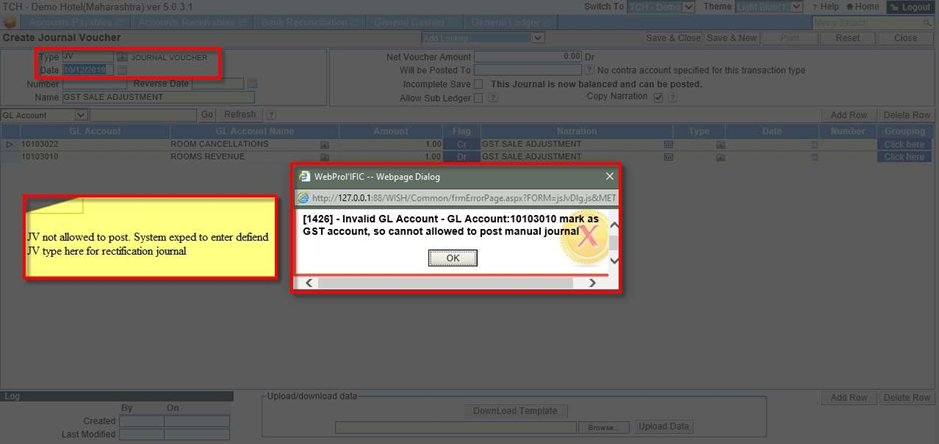The image size is (939, 444).
Task: Click the Download Template button
Action: point(516,411)
